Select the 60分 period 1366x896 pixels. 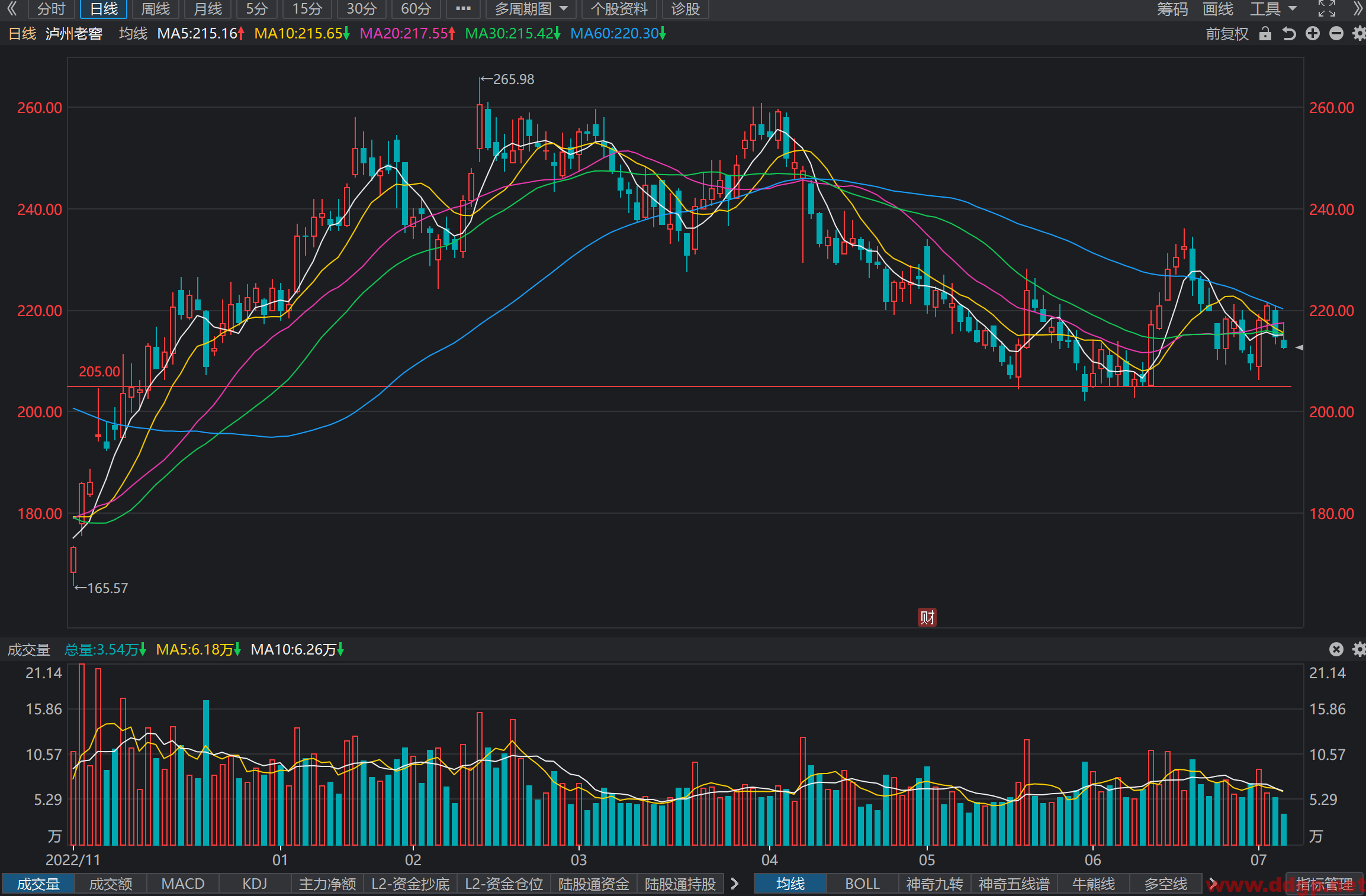[x=416, y=9]
